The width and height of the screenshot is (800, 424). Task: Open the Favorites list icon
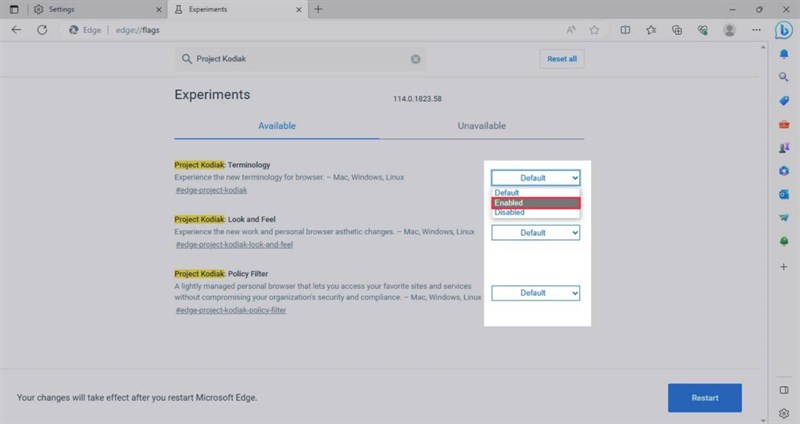coord(651,30)
